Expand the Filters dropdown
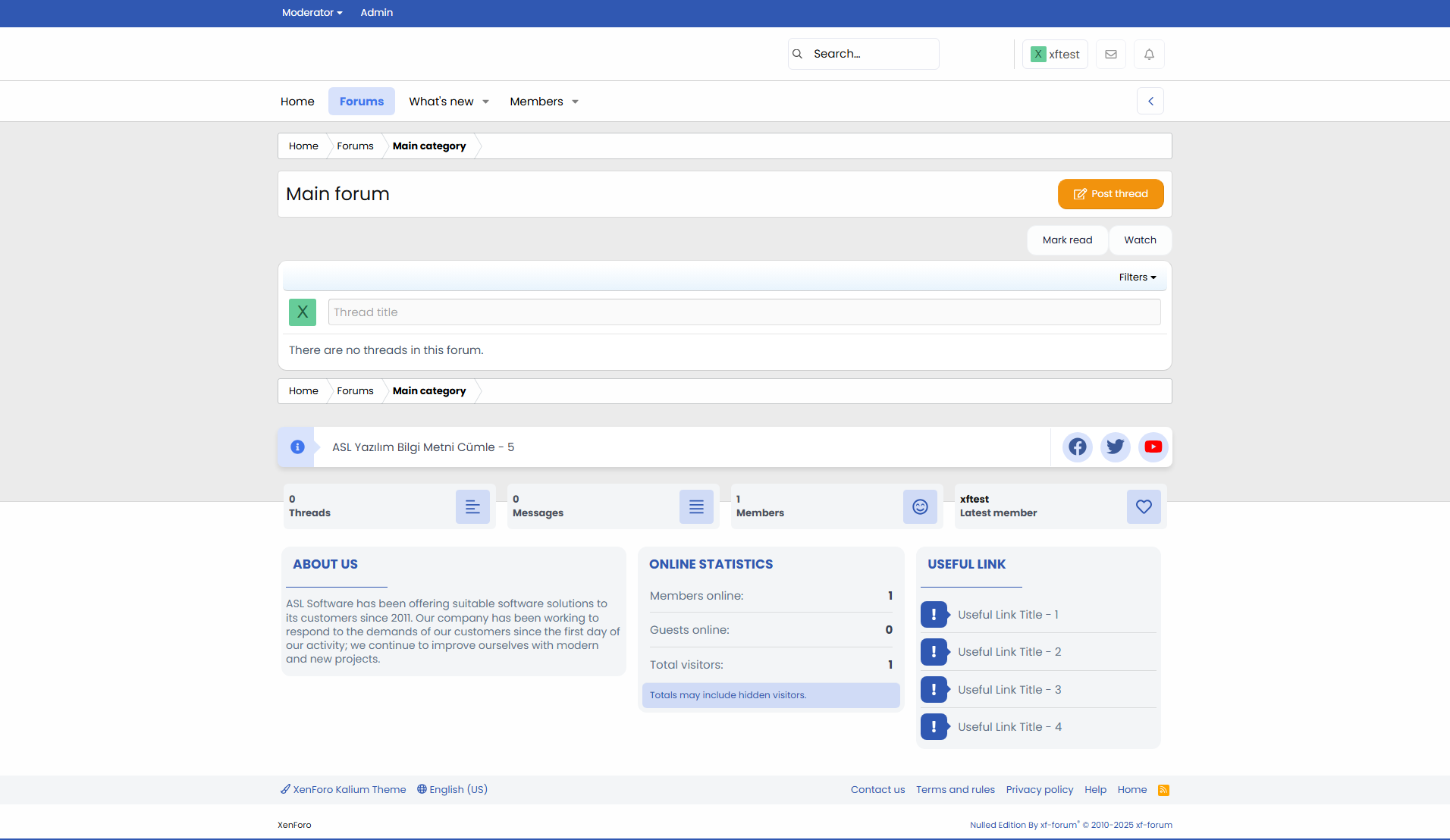 click(1137, 277)
